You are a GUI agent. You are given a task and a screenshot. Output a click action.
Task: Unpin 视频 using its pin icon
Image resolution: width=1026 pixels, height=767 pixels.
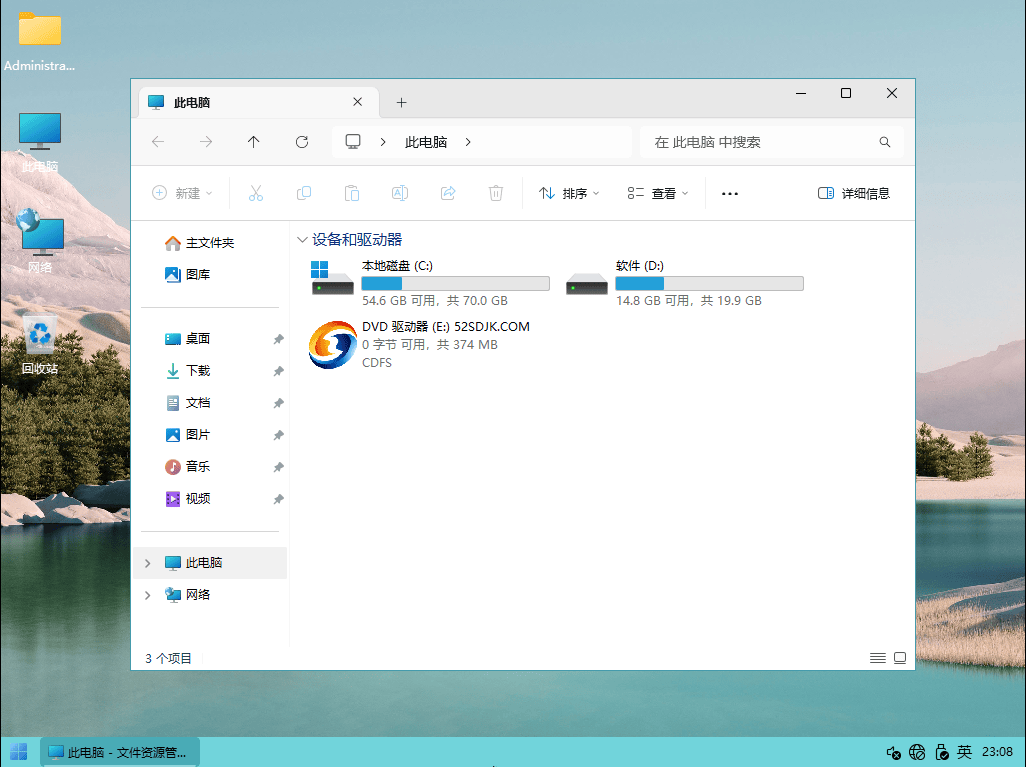[x=278, y=499]
